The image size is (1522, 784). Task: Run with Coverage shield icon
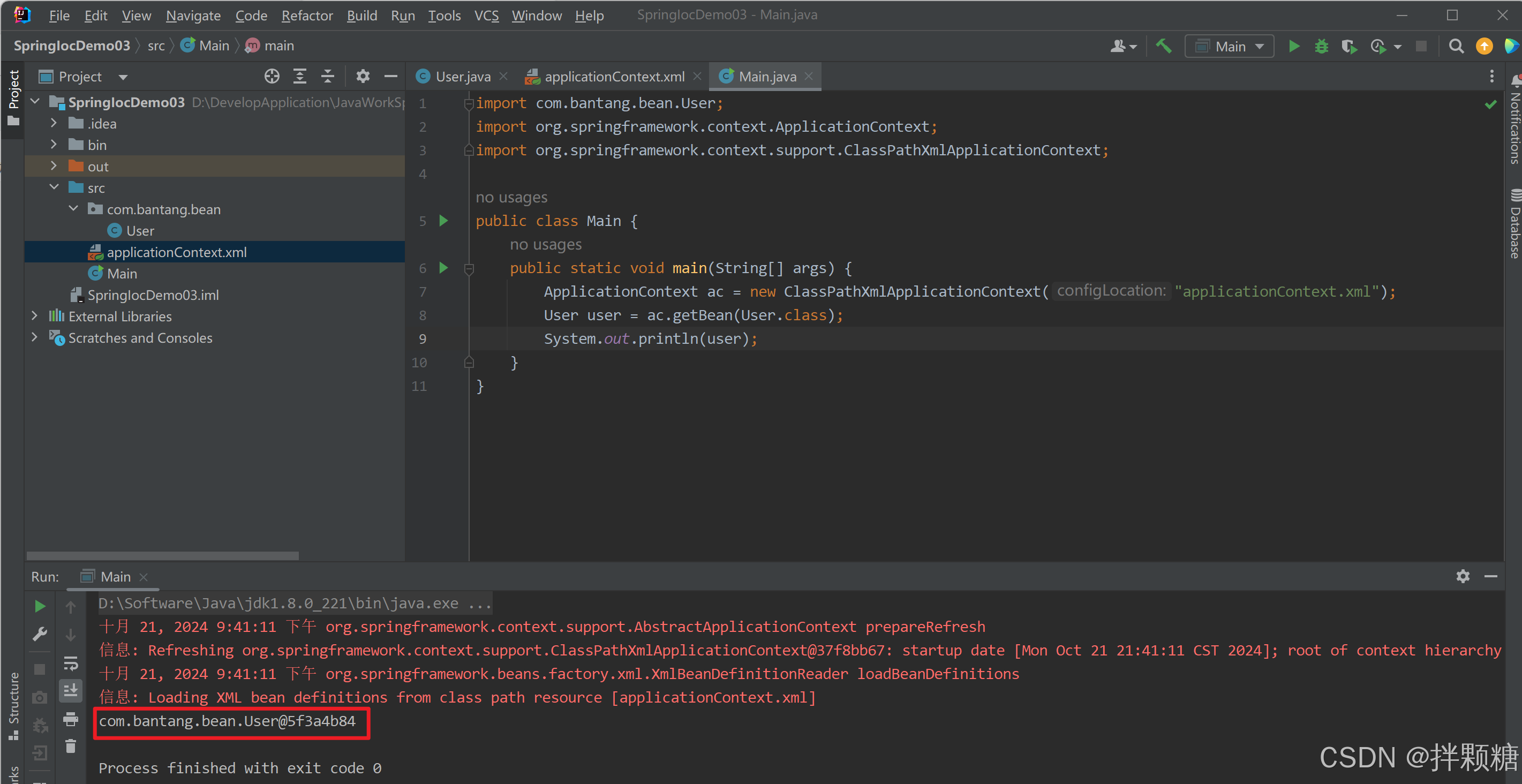pos(1348,46)
